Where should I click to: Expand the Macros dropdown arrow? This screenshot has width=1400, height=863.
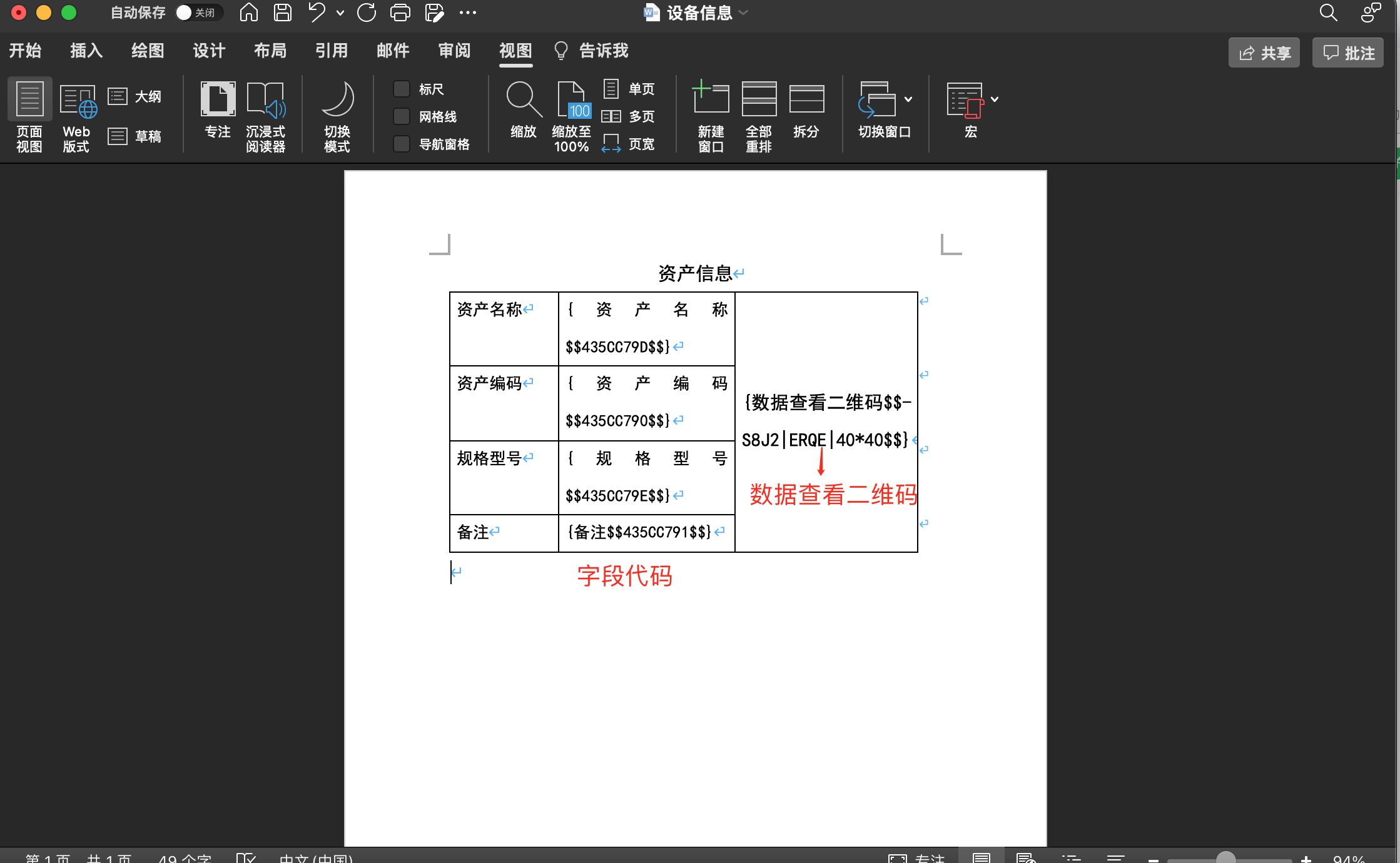995,99
